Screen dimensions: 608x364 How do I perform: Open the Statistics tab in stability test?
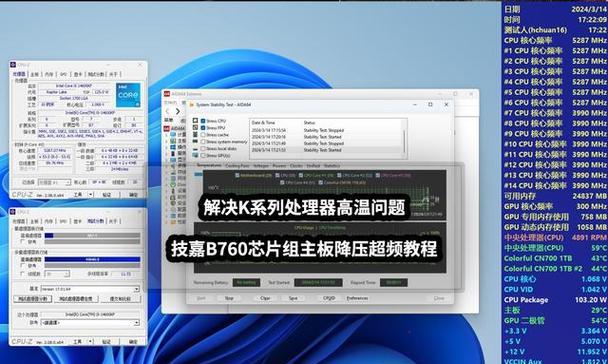click(x=332, y=166)
